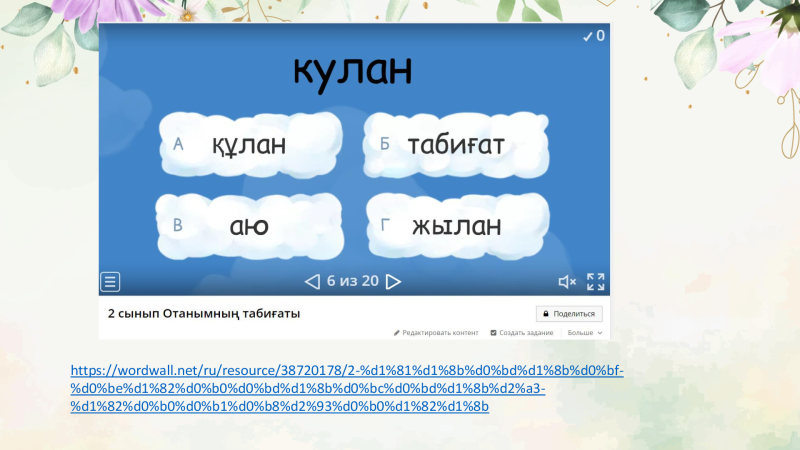Choose answer cloud В аю
Screen dimensions: 800x450
click(250, 226)
